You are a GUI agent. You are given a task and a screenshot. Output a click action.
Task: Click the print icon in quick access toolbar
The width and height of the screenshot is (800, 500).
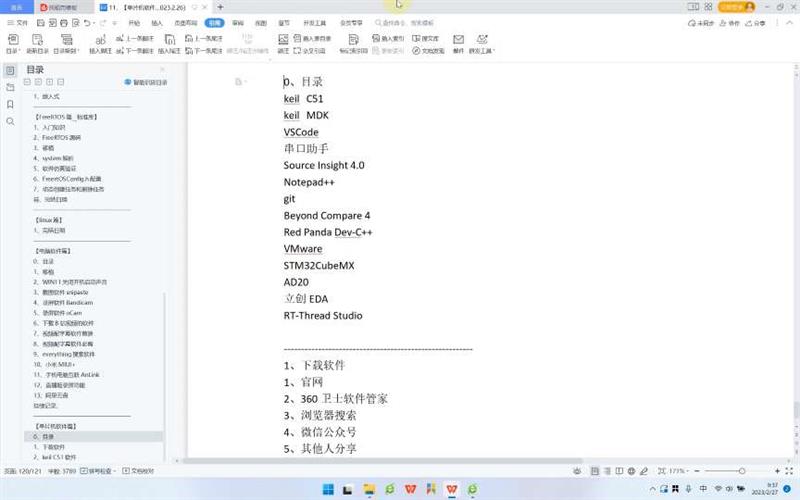pyautogui.click(x=64, y=23)
